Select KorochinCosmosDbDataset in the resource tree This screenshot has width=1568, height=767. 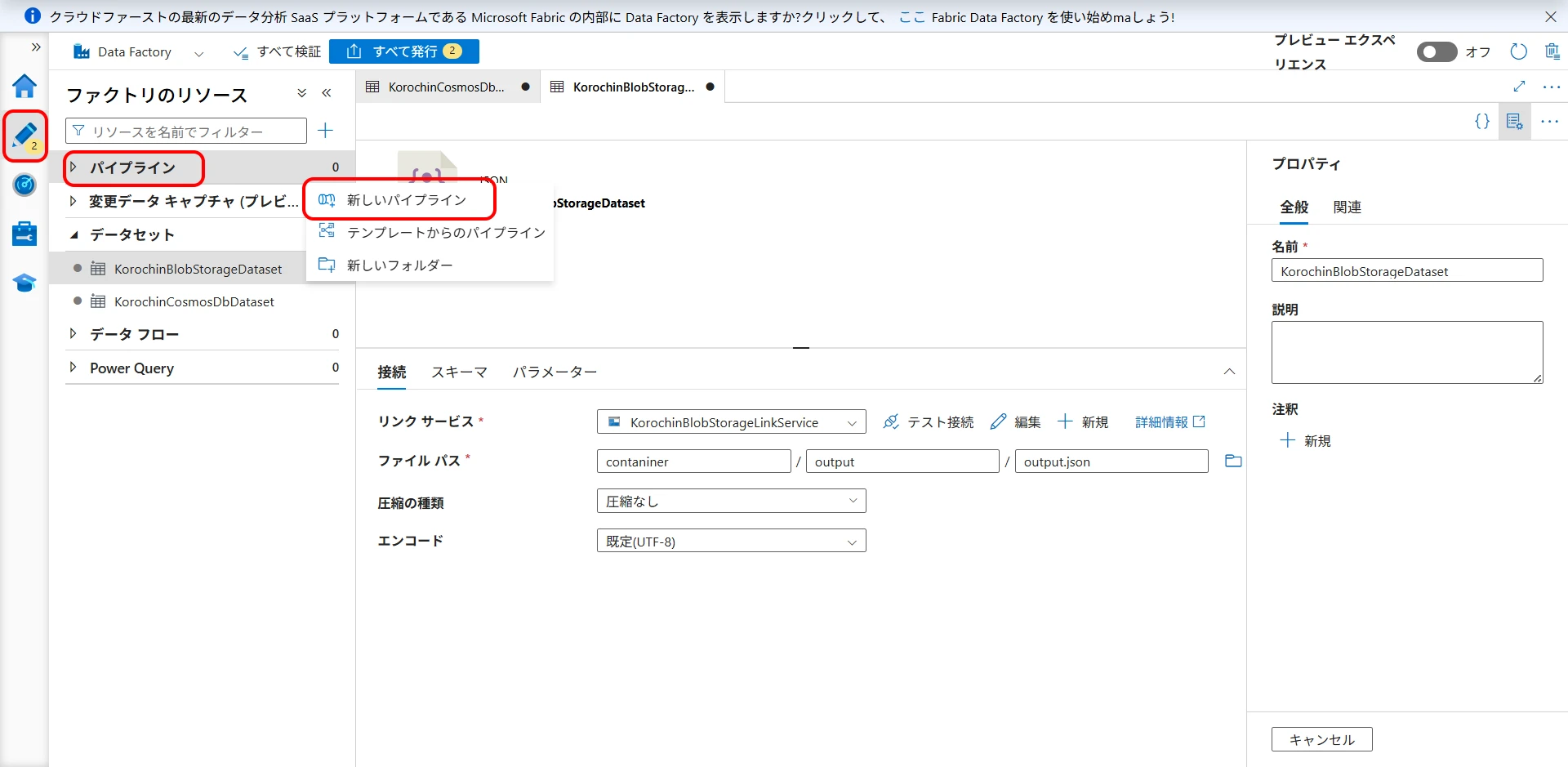[x=194, y=302]
